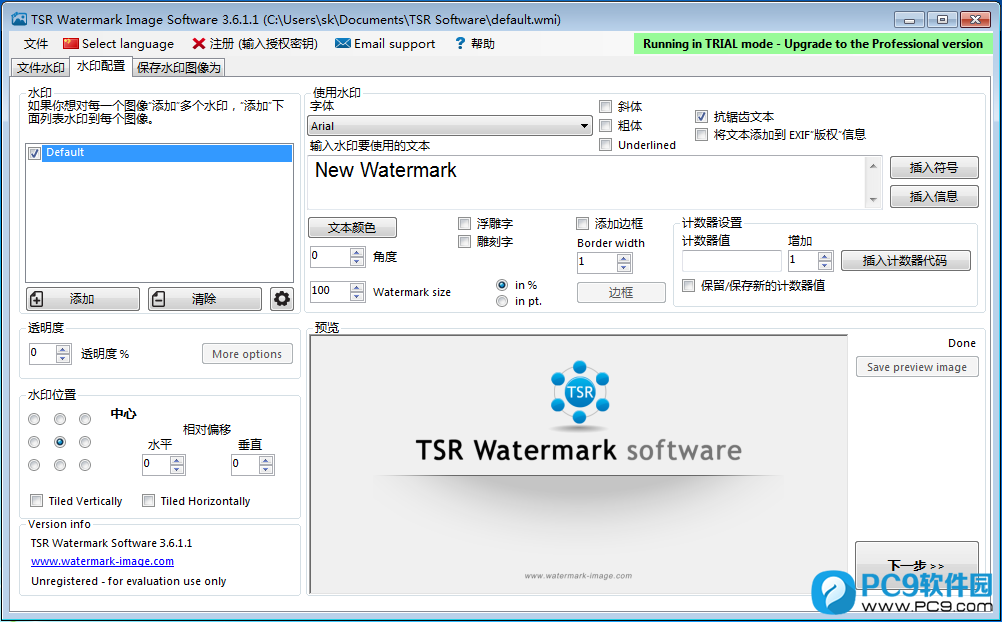The height and width of the screenshot is (622, 1002).
Task: Click the 下一步 >> next button
Action: (x=916, y=566)
